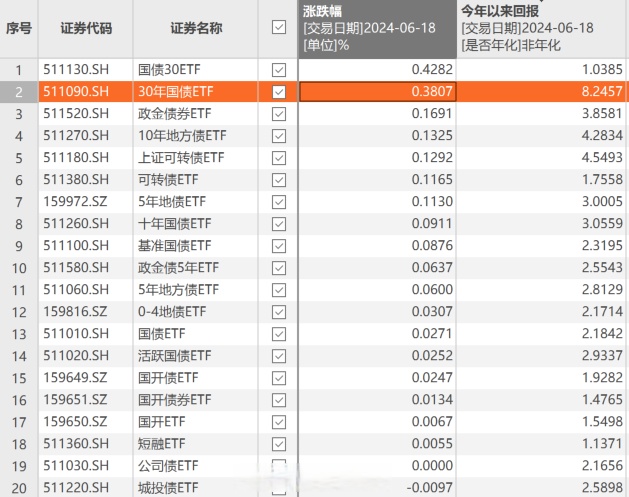Click 涨跌幅 value 0.0067
The image size is (629, 497).
(x=377, y=422)
